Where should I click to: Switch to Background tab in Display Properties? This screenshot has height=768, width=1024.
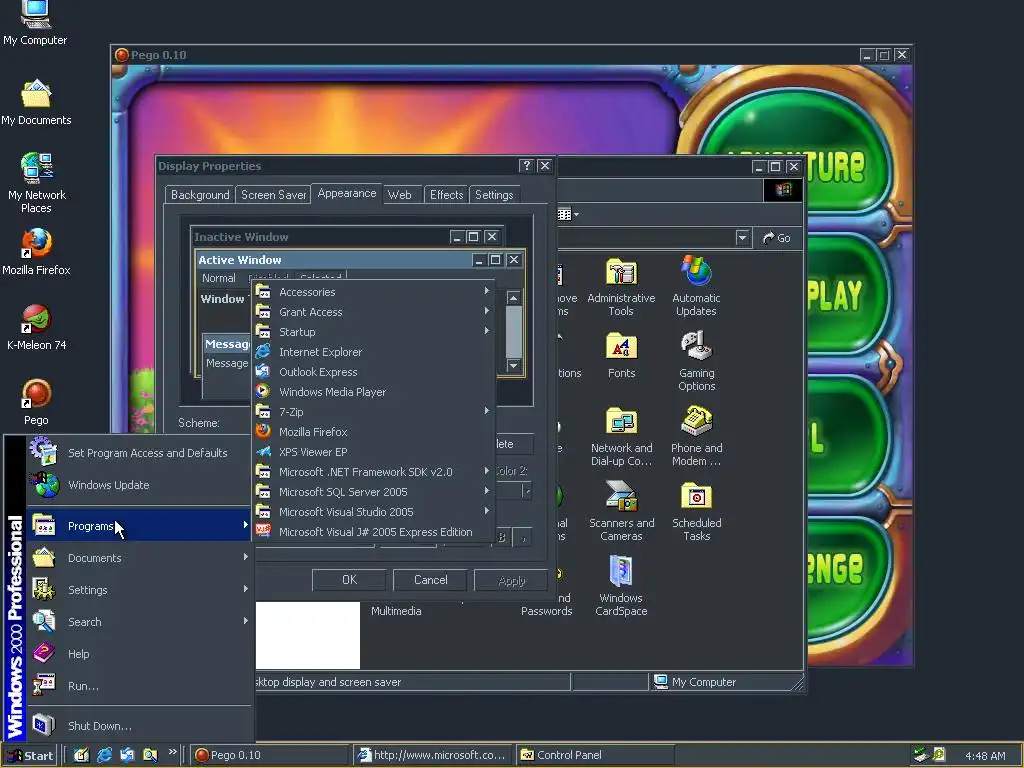pyautogui.click(x=200, y=195)
